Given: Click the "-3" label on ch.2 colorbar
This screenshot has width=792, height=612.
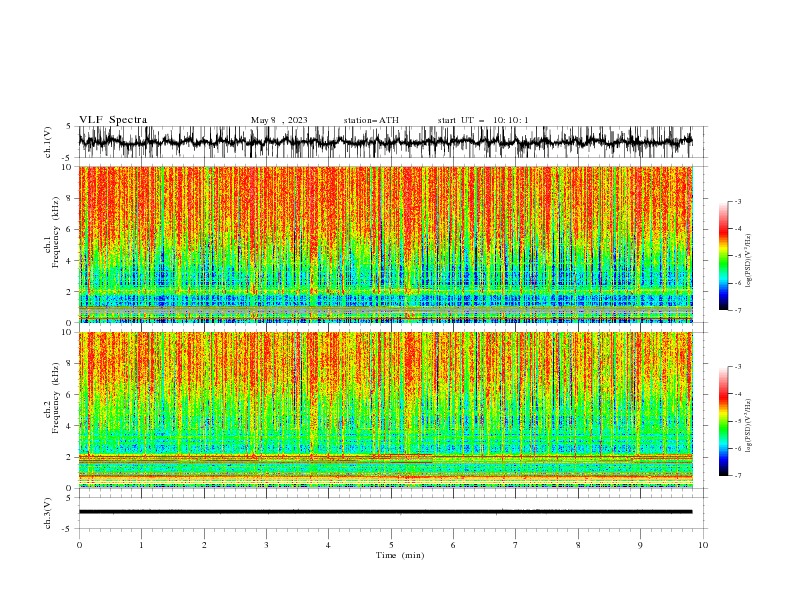Looking at the screenshot, I should coord(737,367).
